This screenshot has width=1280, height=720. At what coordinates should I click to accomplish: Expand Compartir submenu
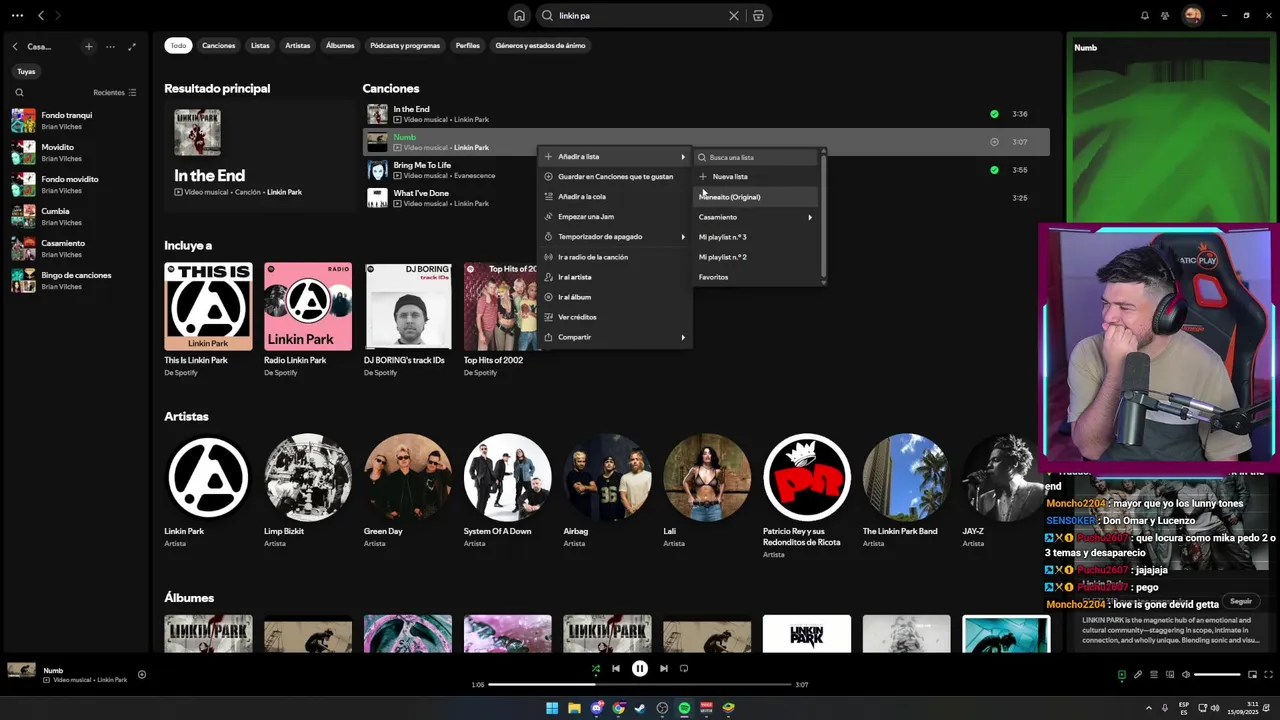(615, 337)
